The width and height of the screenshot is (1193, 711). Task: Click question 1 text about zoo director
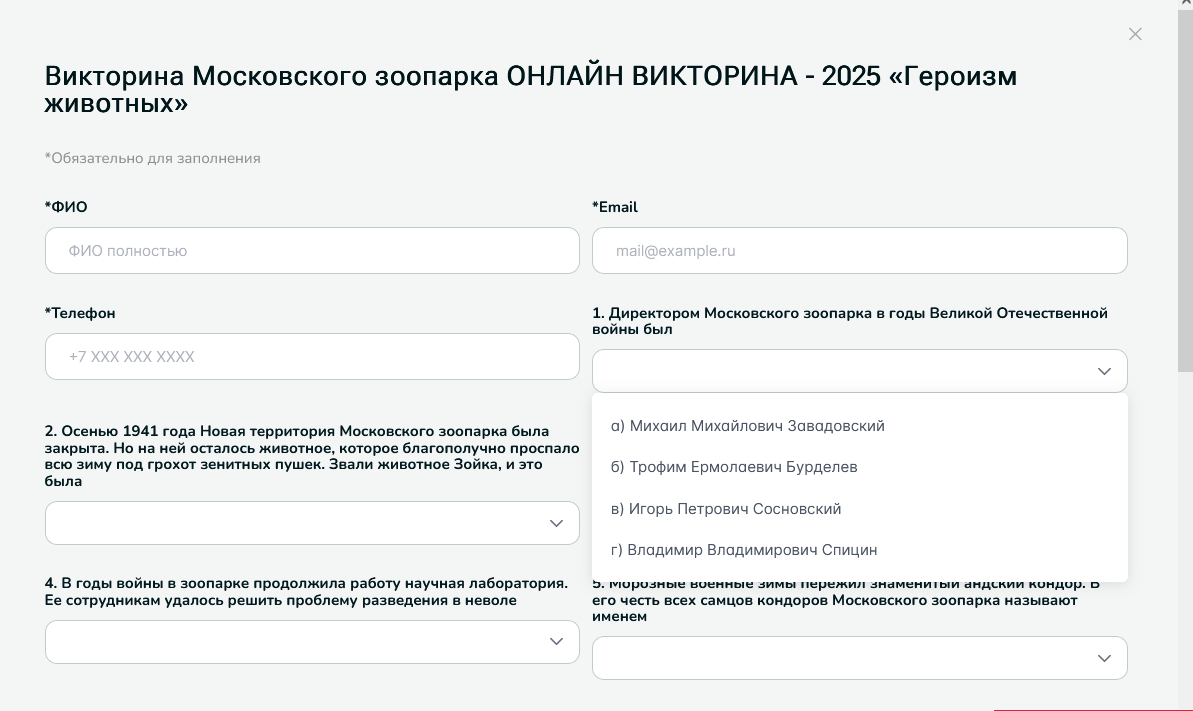click(850, 321)
